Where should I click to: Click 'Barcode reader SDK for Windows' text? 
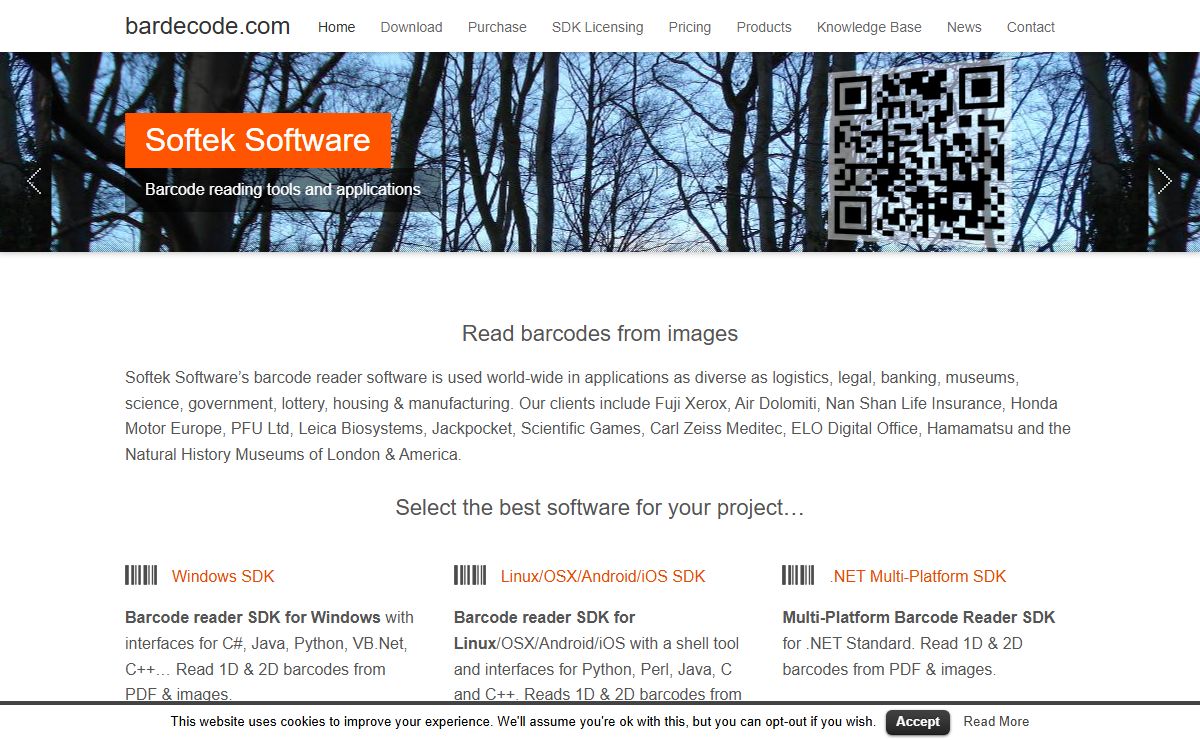point(253,617)
